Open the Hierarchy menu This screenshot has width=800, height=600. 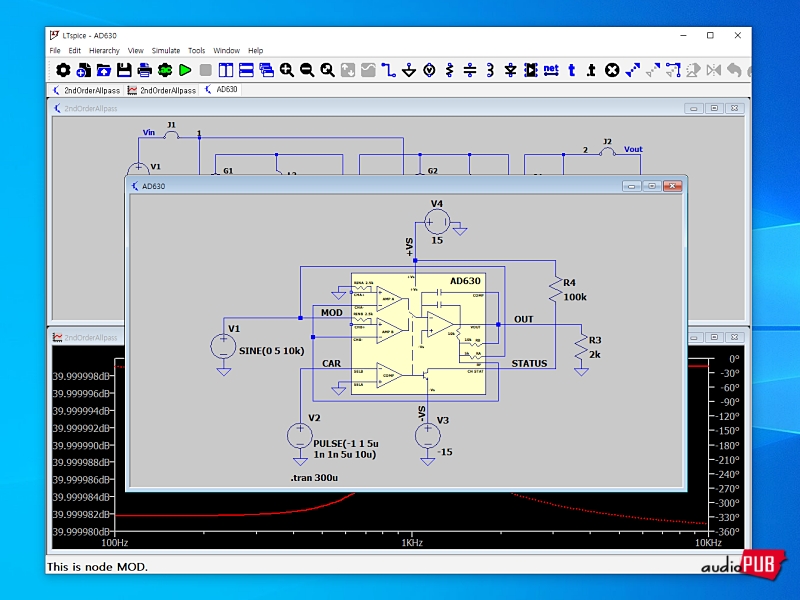coord(104,50)
